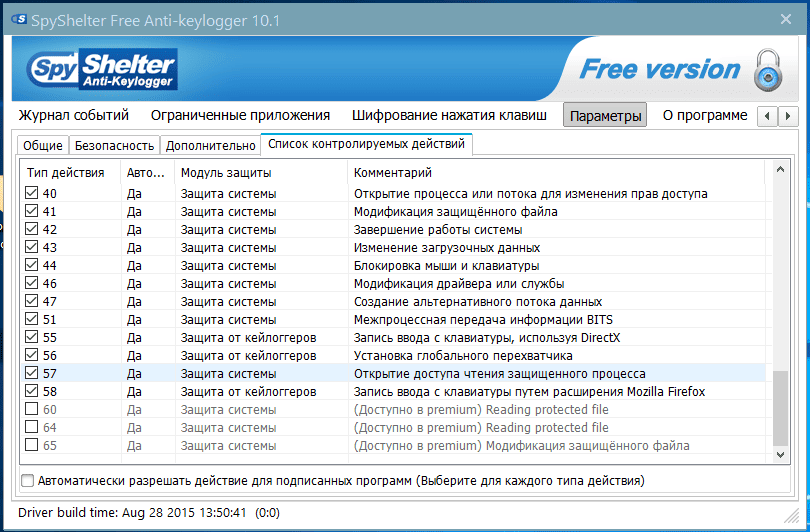Toggle checkbox for action 56
This screenshot has height=532, width=810.
click(x=32, y=355)
